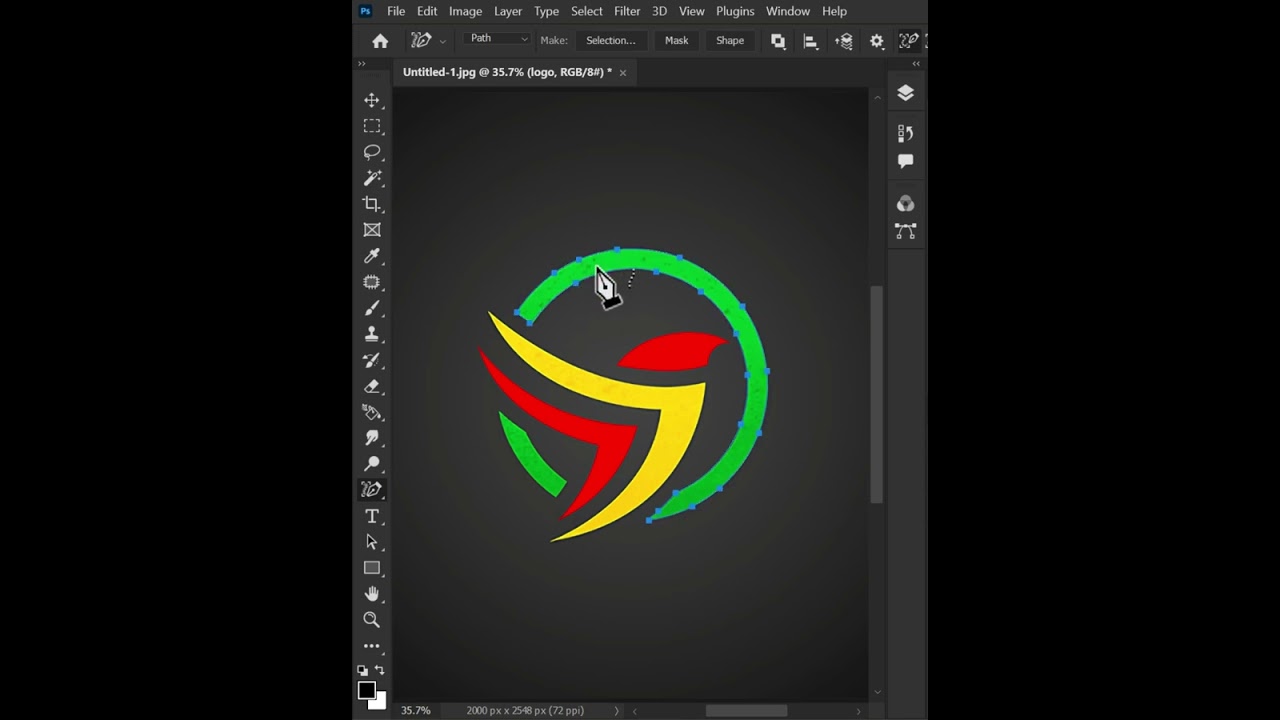This screenshot has height=720, width=1280.
Task: Open Path operations in options bar
Action: click(x=778, y=41)
